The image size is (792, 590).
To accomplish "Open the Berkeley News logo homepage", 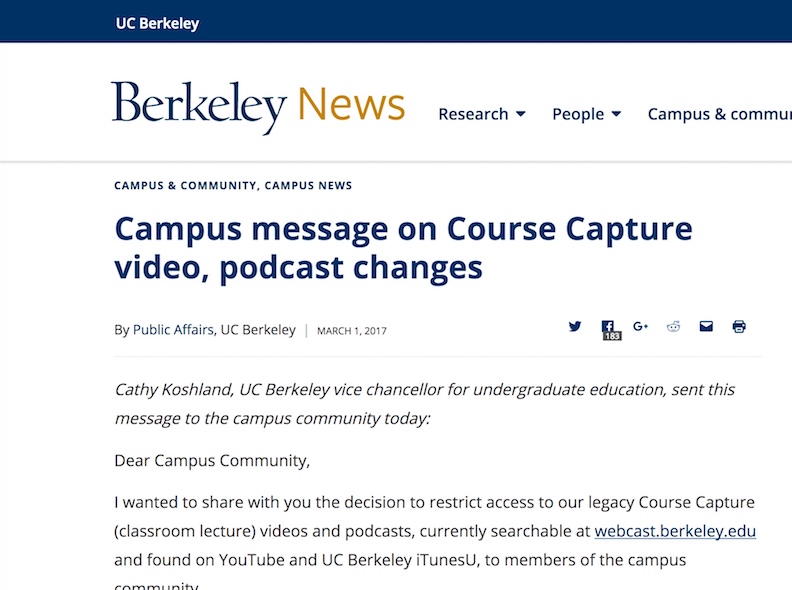I will point(258,106).
